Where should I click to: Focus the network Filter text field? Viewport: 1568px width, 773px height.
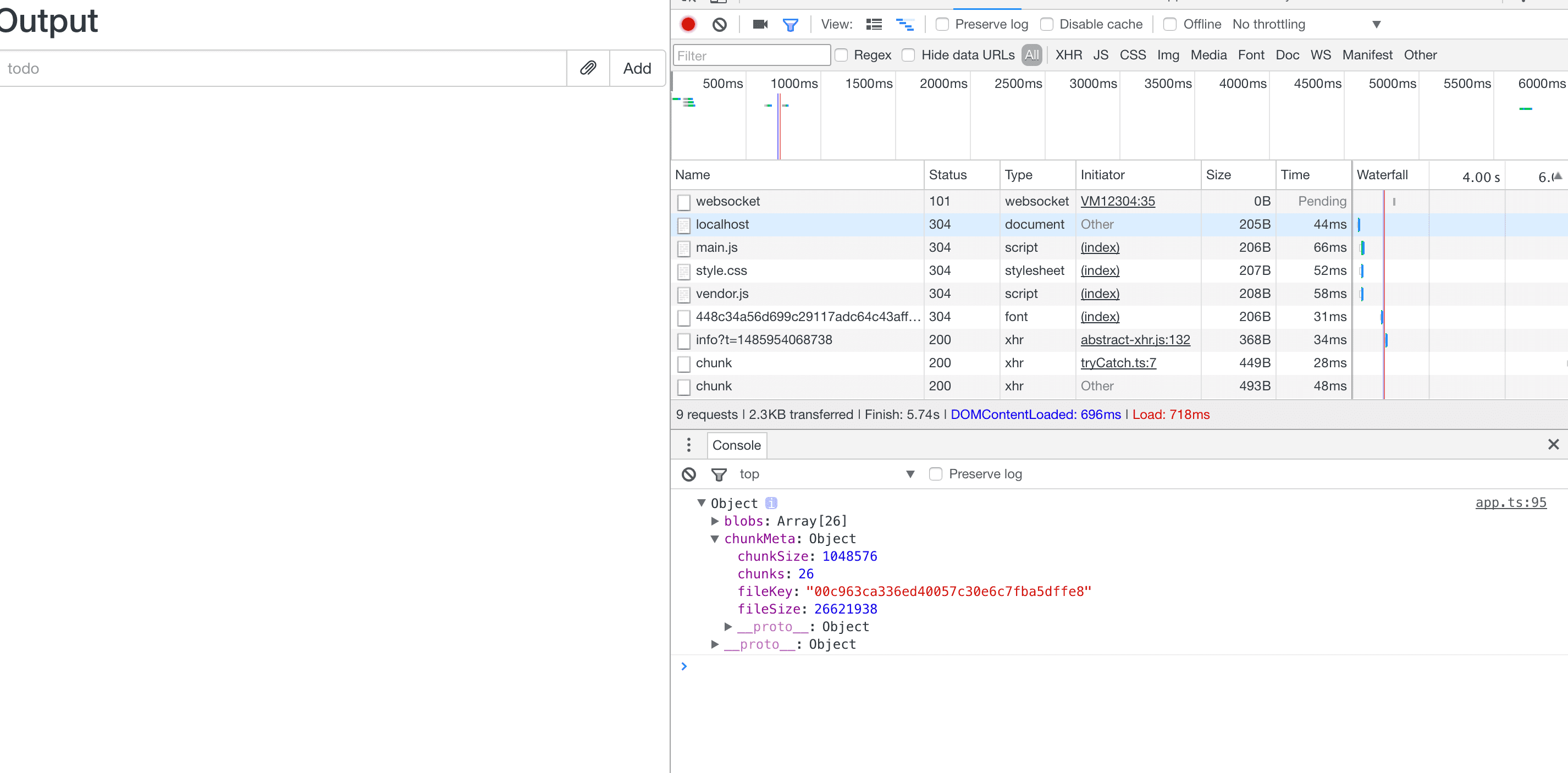click(x=751, y=56)
